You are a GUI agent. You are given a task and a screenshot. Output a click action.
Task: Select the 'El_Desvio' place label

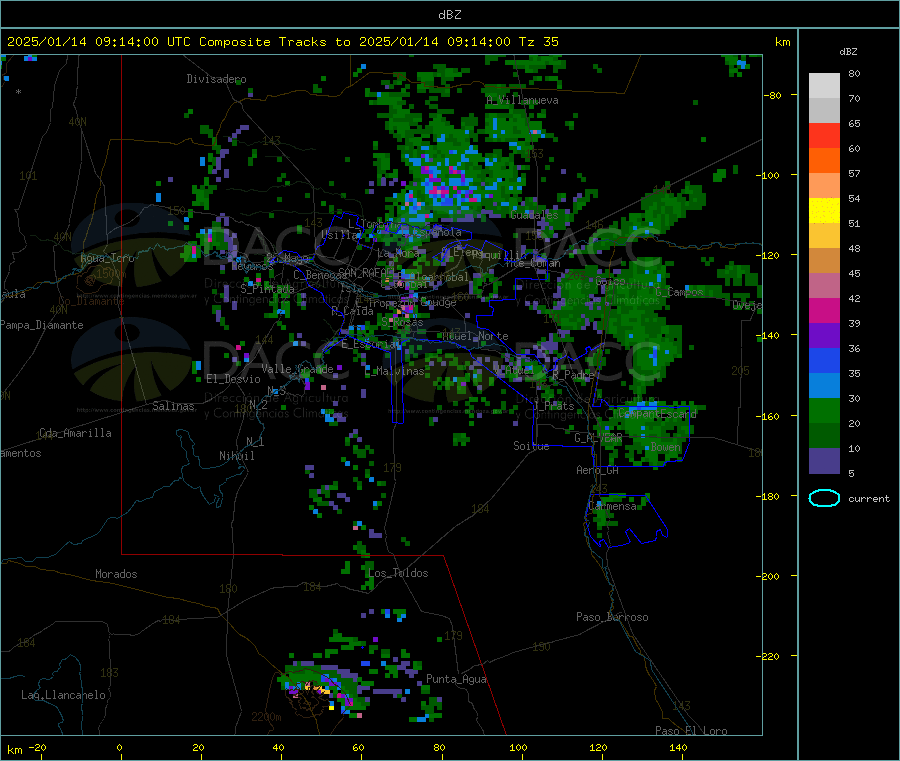[x=233, y=379]
